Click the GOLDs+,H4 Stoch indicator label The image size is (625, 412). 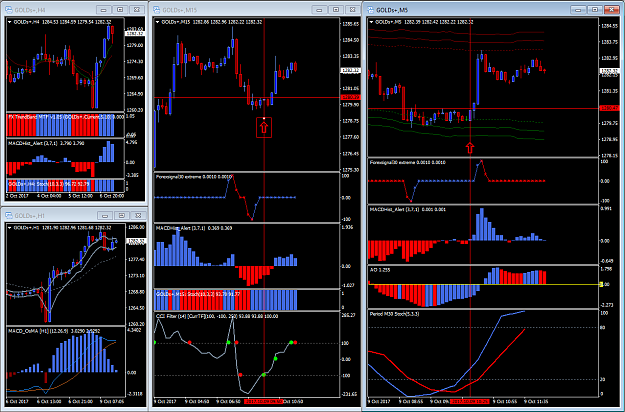49,184
